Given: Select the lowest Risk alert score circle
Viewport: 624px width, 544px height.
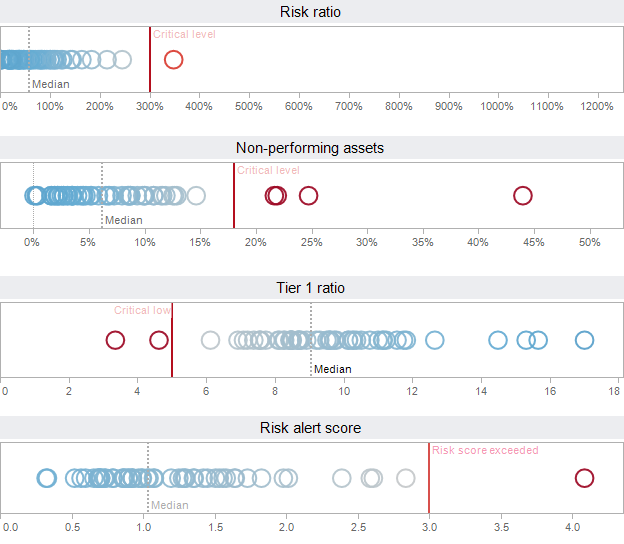Looking at the screenshot, I should (46, 478).
